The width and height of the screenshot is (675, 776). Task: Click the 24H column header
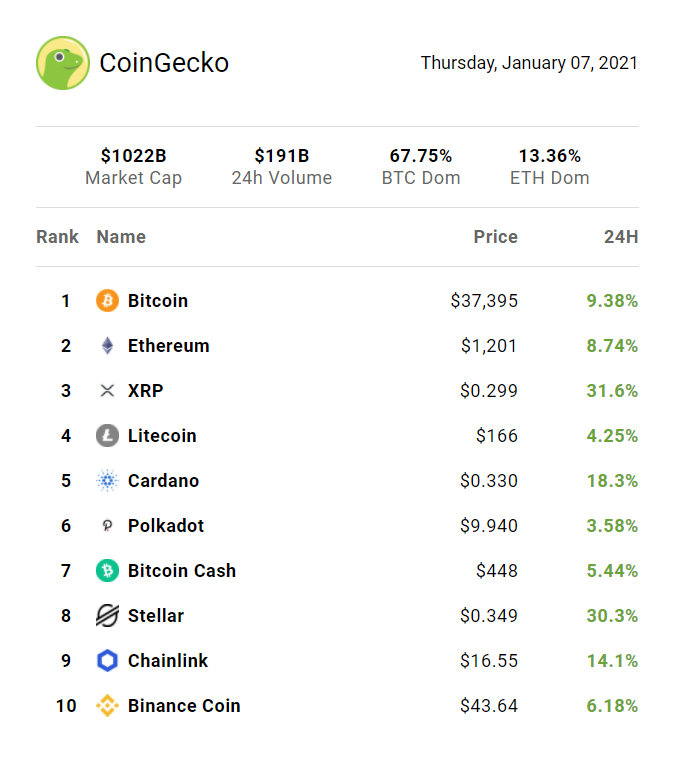pyautogui.click(x=620, y=237)
